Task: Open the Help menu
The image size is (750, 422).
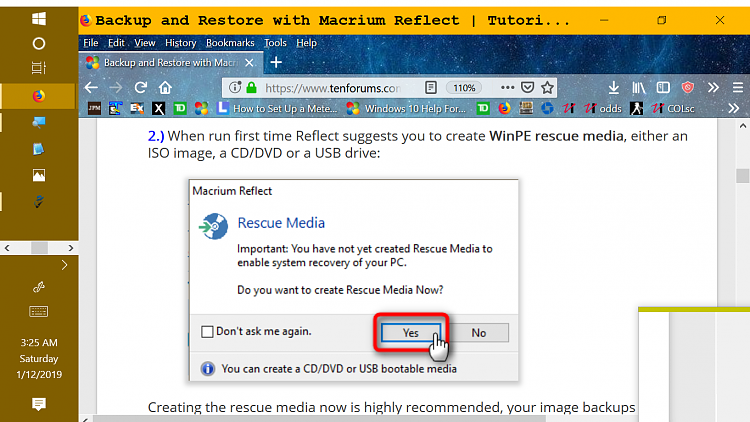Action: [x=306, y=43]
